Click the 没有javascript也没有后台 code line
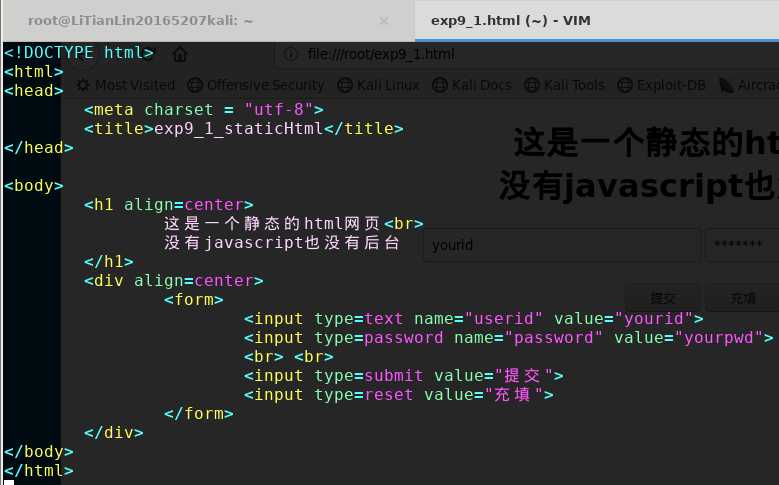This screenshot has width=779, height=485. coord(282,242)
